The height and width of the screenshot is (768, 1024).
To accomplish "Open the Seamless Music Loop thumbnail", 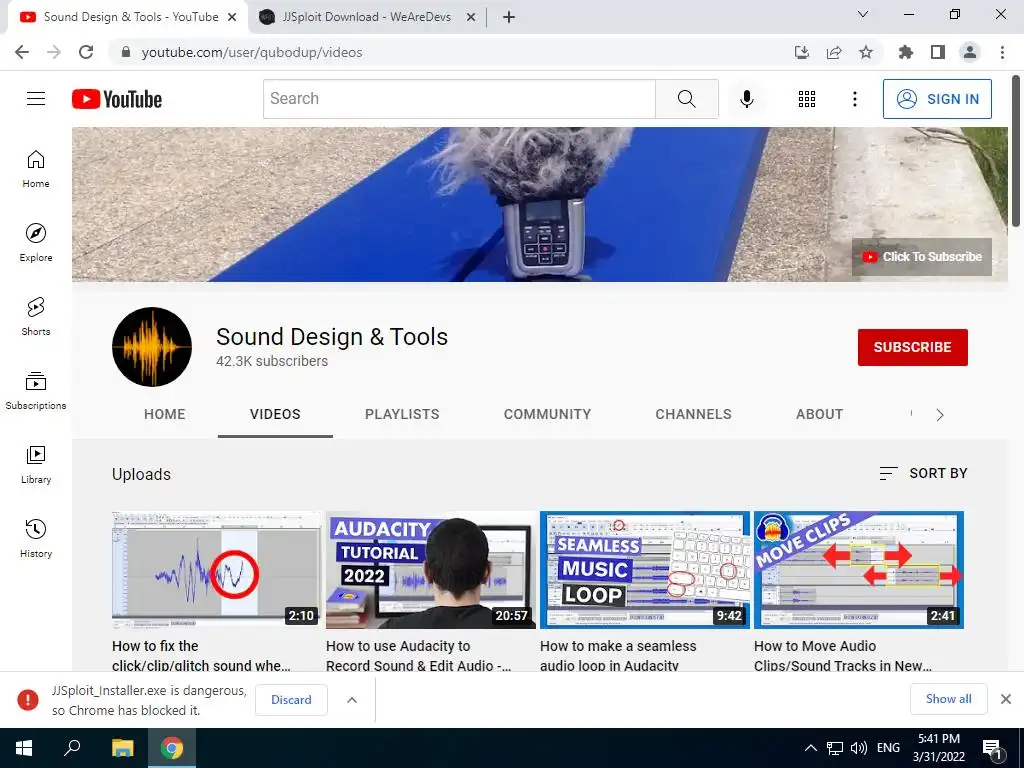I will pos(645,569).
